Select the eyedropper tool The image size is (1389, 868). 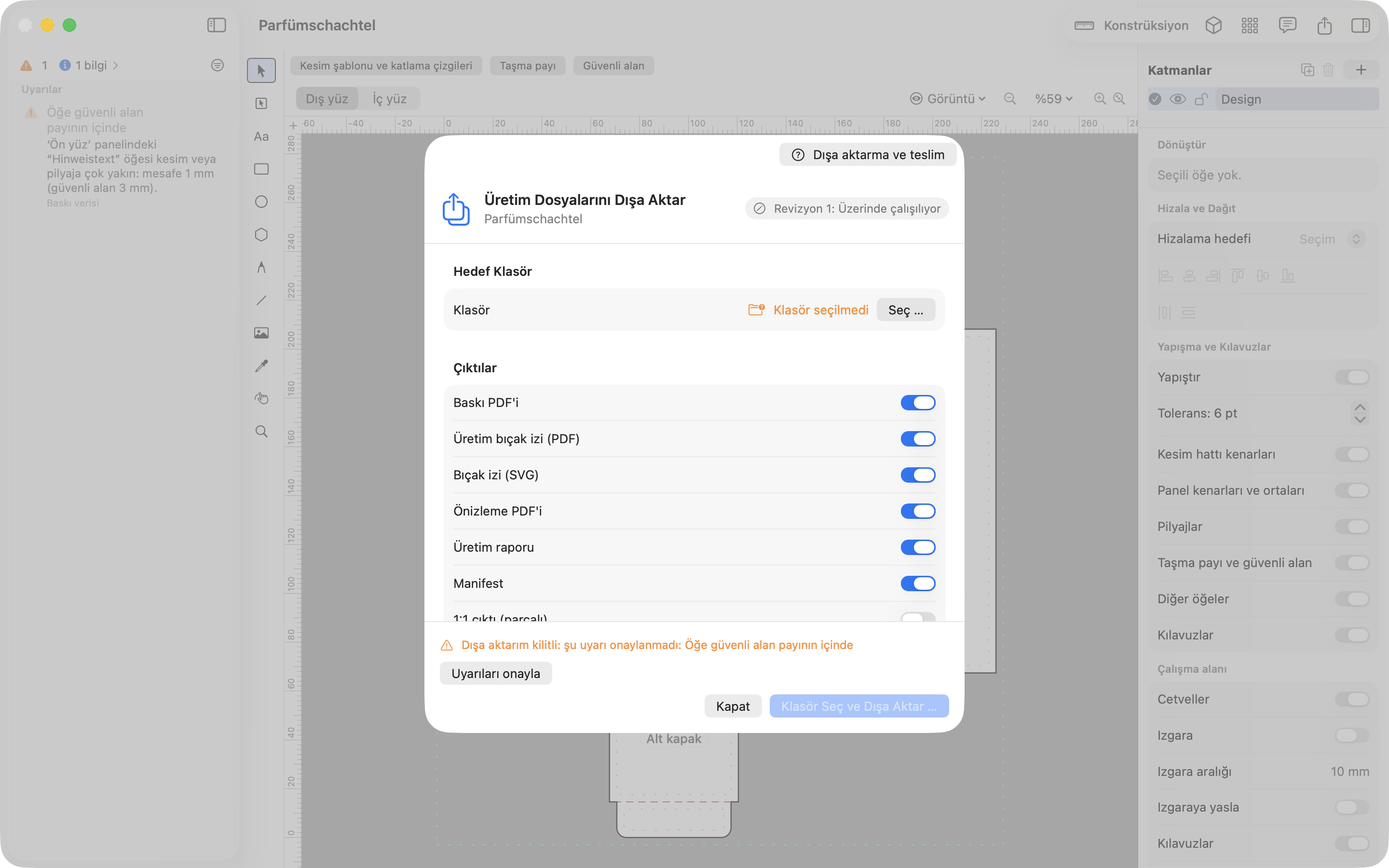coord(261,366)
